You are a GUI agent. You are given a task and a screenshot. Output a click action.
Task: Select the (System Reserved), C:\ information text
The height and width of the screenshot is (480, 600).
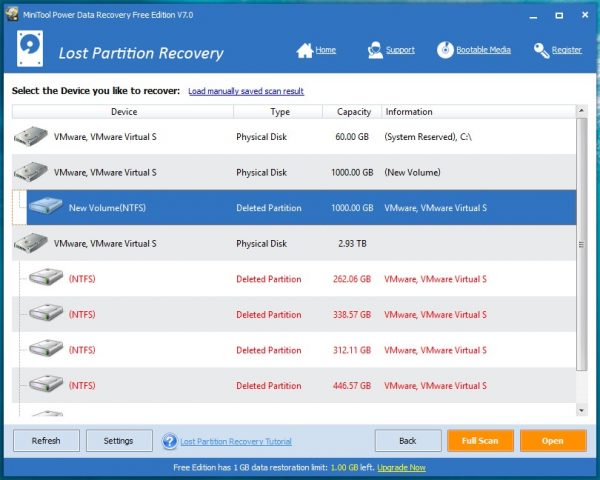[428, 137]
